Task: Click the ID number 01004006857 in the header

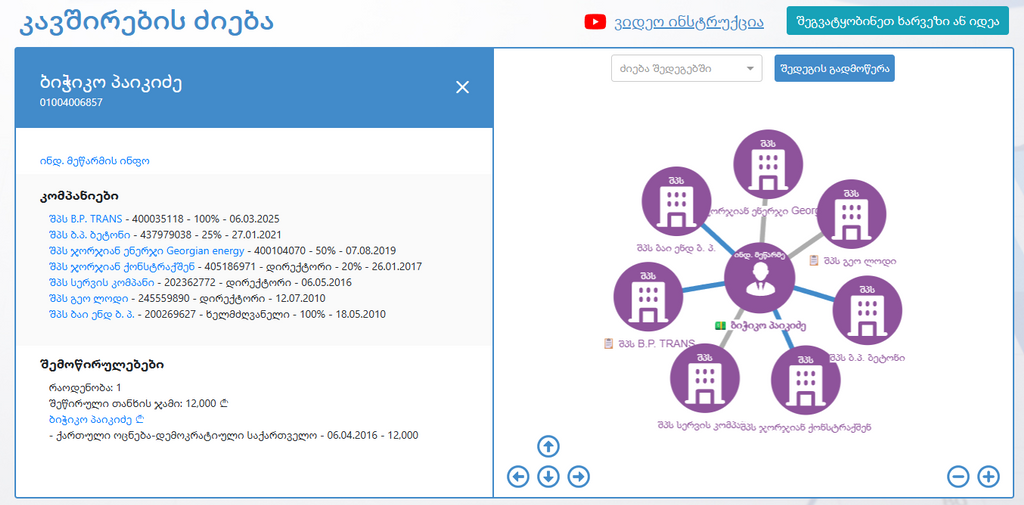Action: point(71,103)
